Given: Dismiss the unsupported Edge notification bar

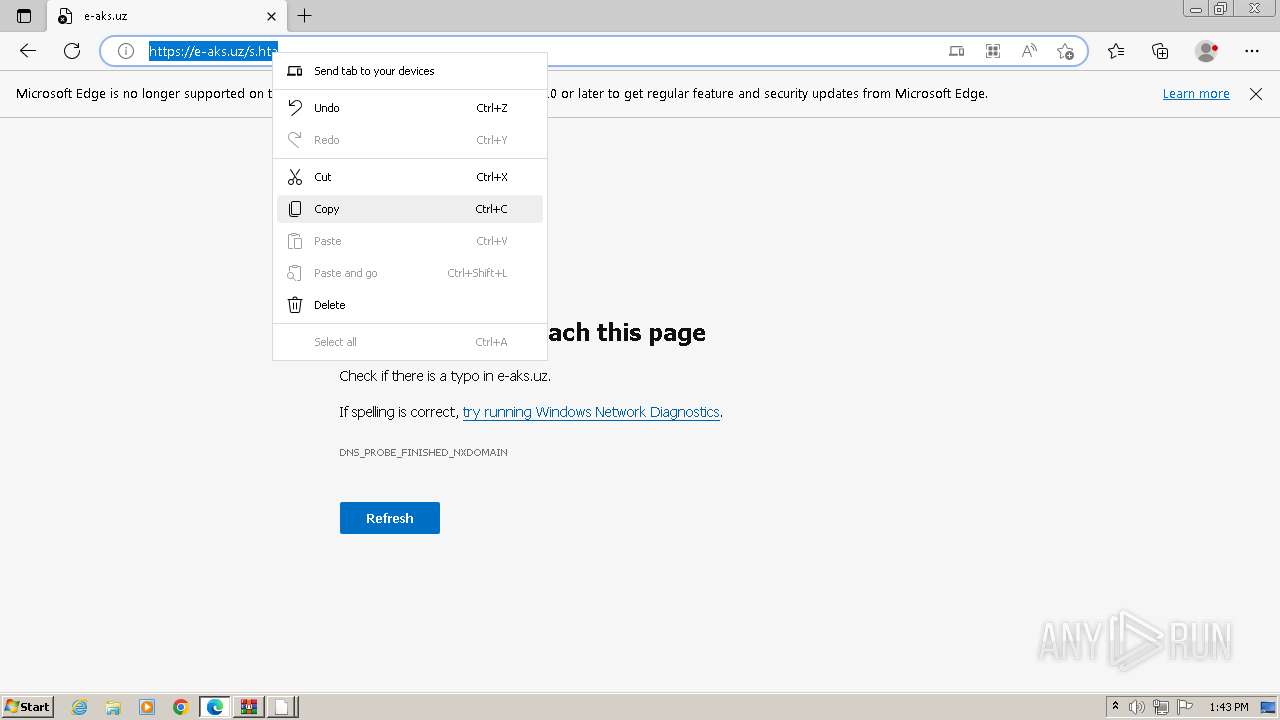Looking at the screenshot, I should tap(1256, 94).
